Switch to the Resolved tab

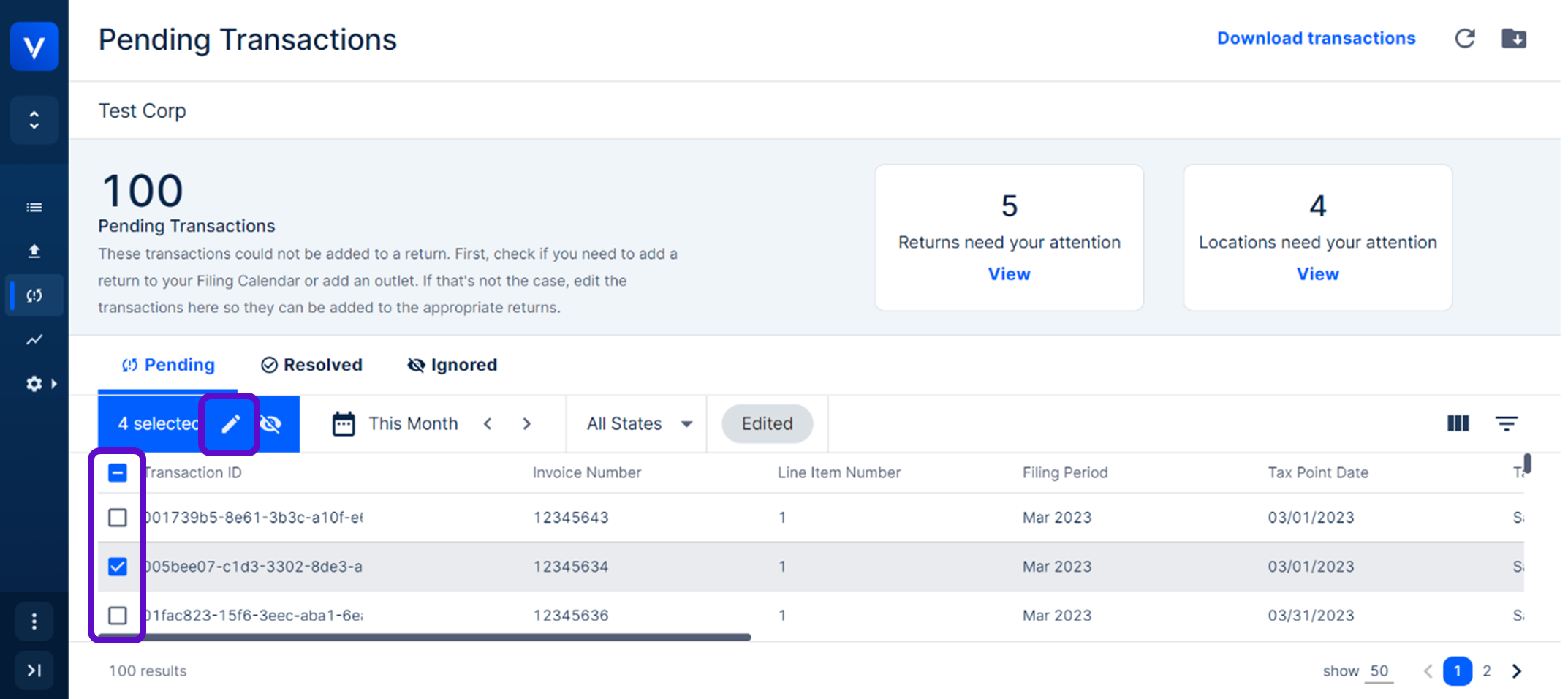click(x=312, y=365)
